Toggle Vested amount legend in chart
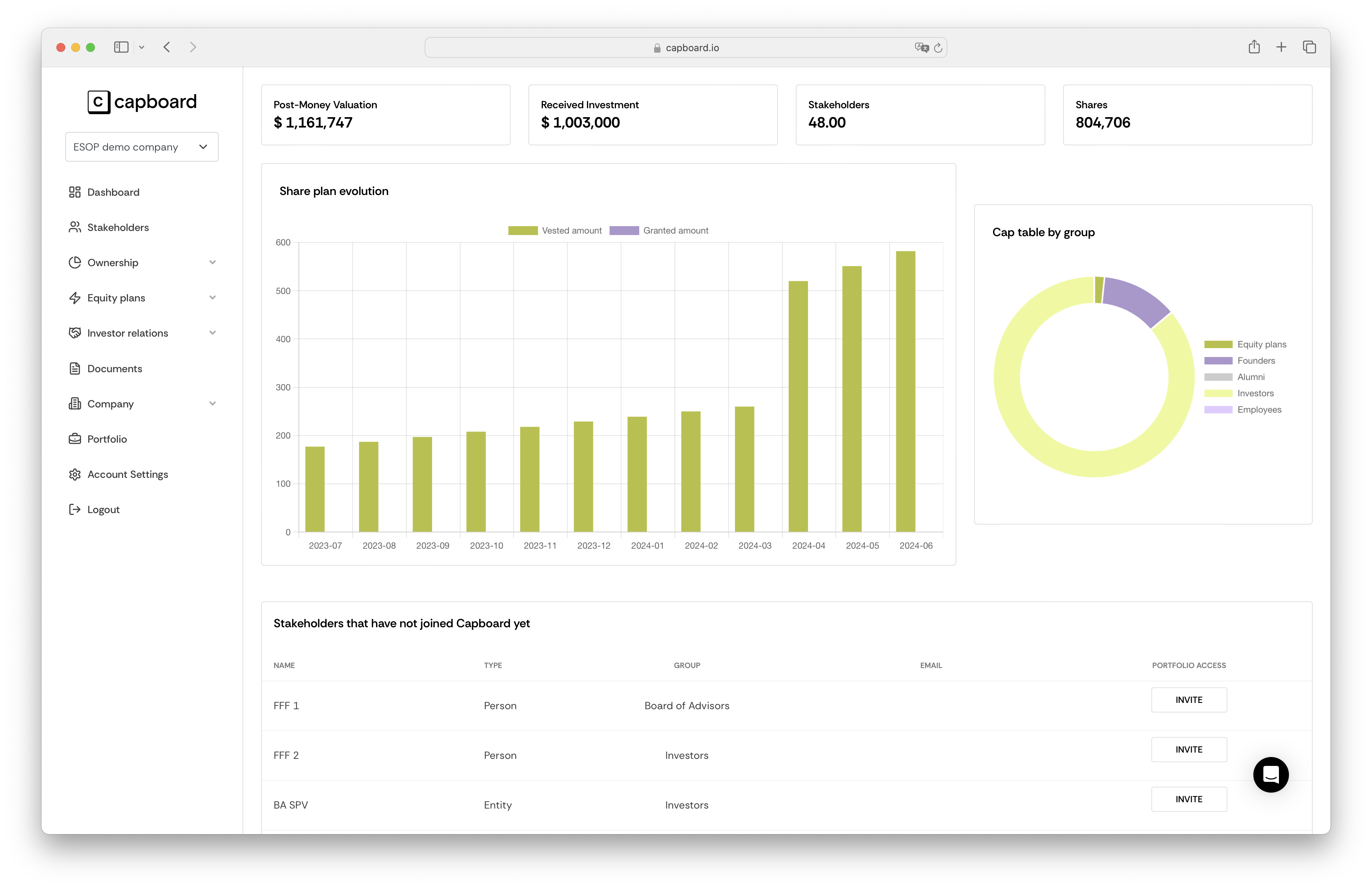 [555, 231]
